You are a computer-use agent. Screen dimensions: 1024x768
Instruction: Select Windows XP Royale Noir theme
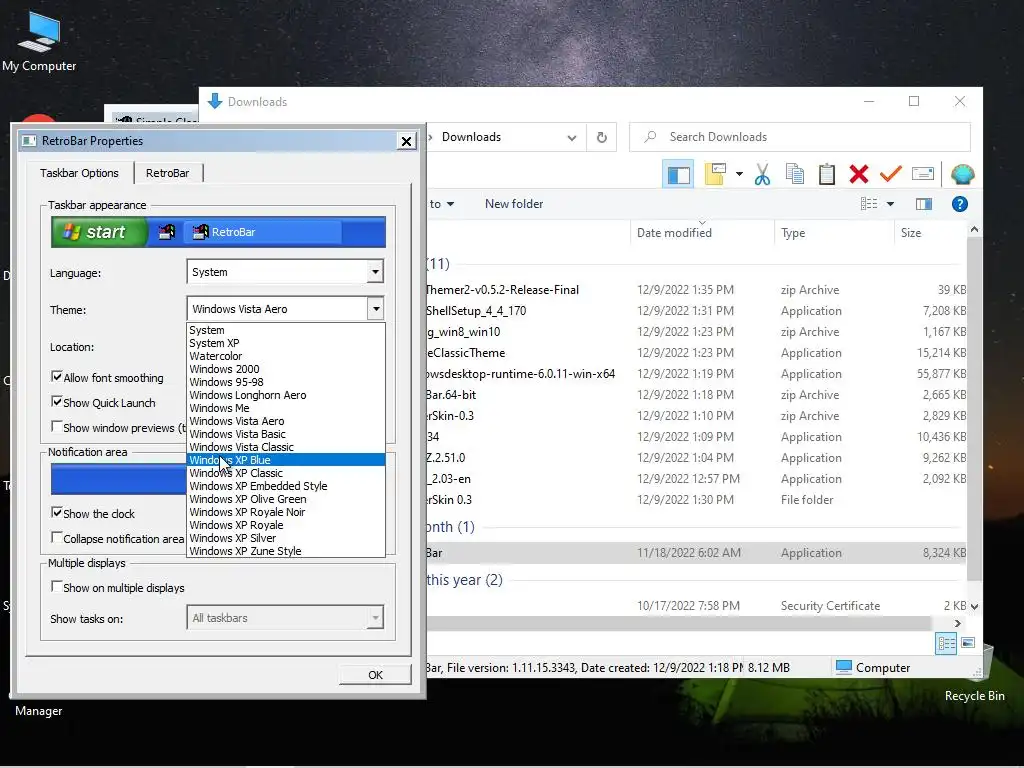coord(285,512)
